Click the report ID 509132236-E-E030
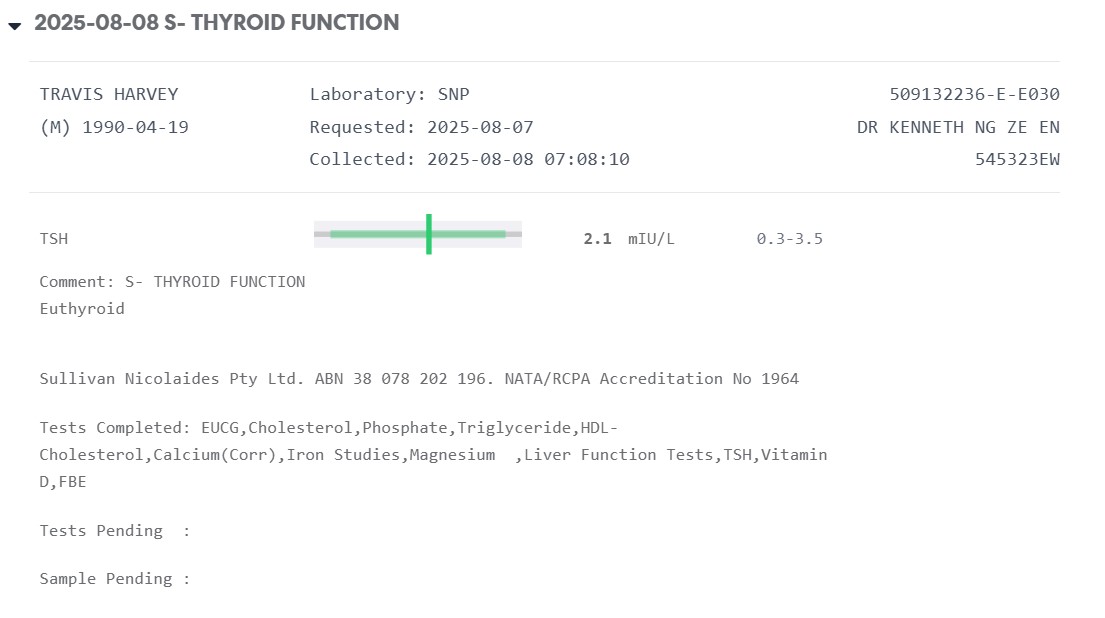 click(974, 94)
